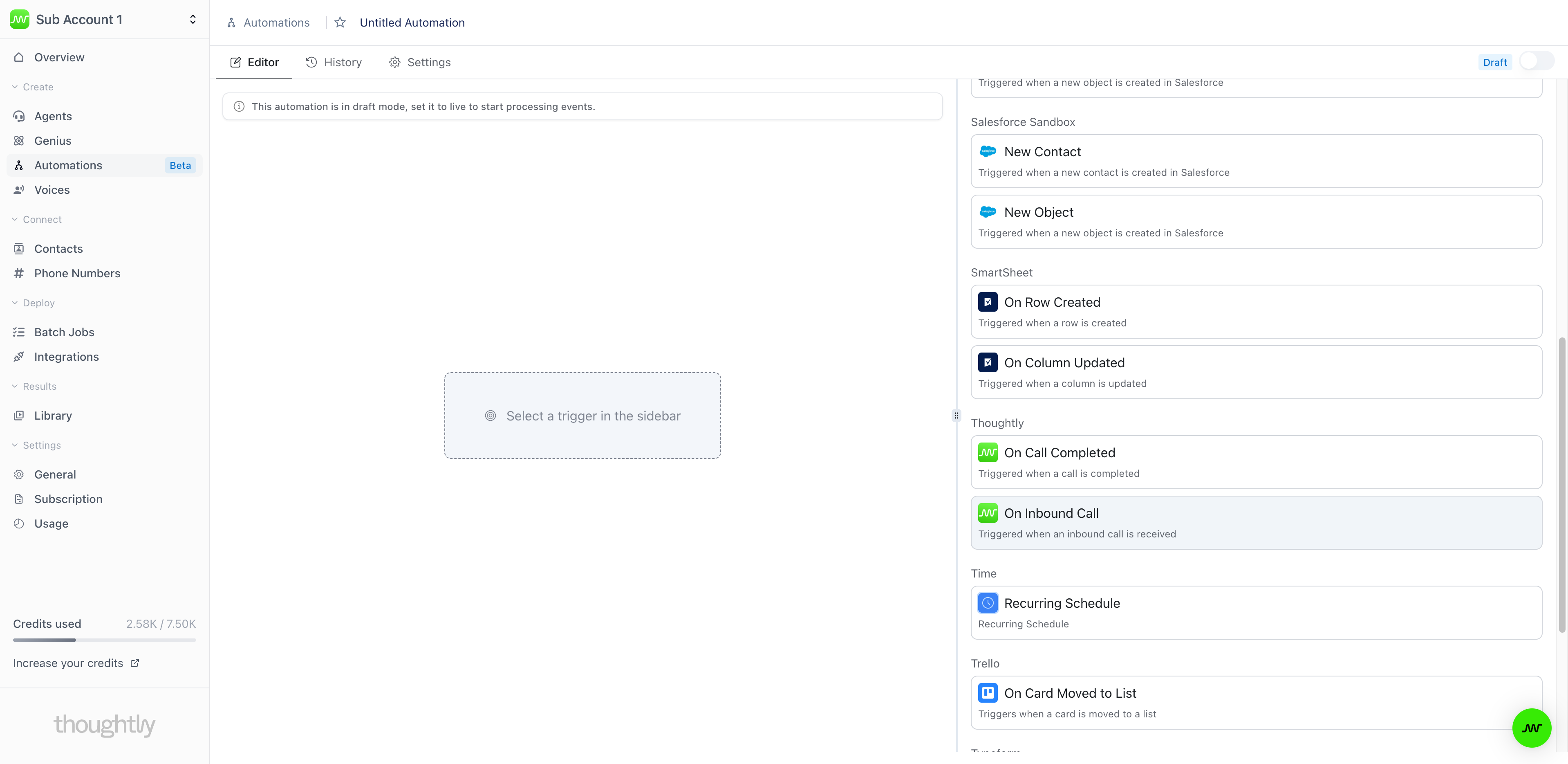Click Trello icon on On Card Moved to List
The width and height of the screenshot is (1568, 764).
987,693
